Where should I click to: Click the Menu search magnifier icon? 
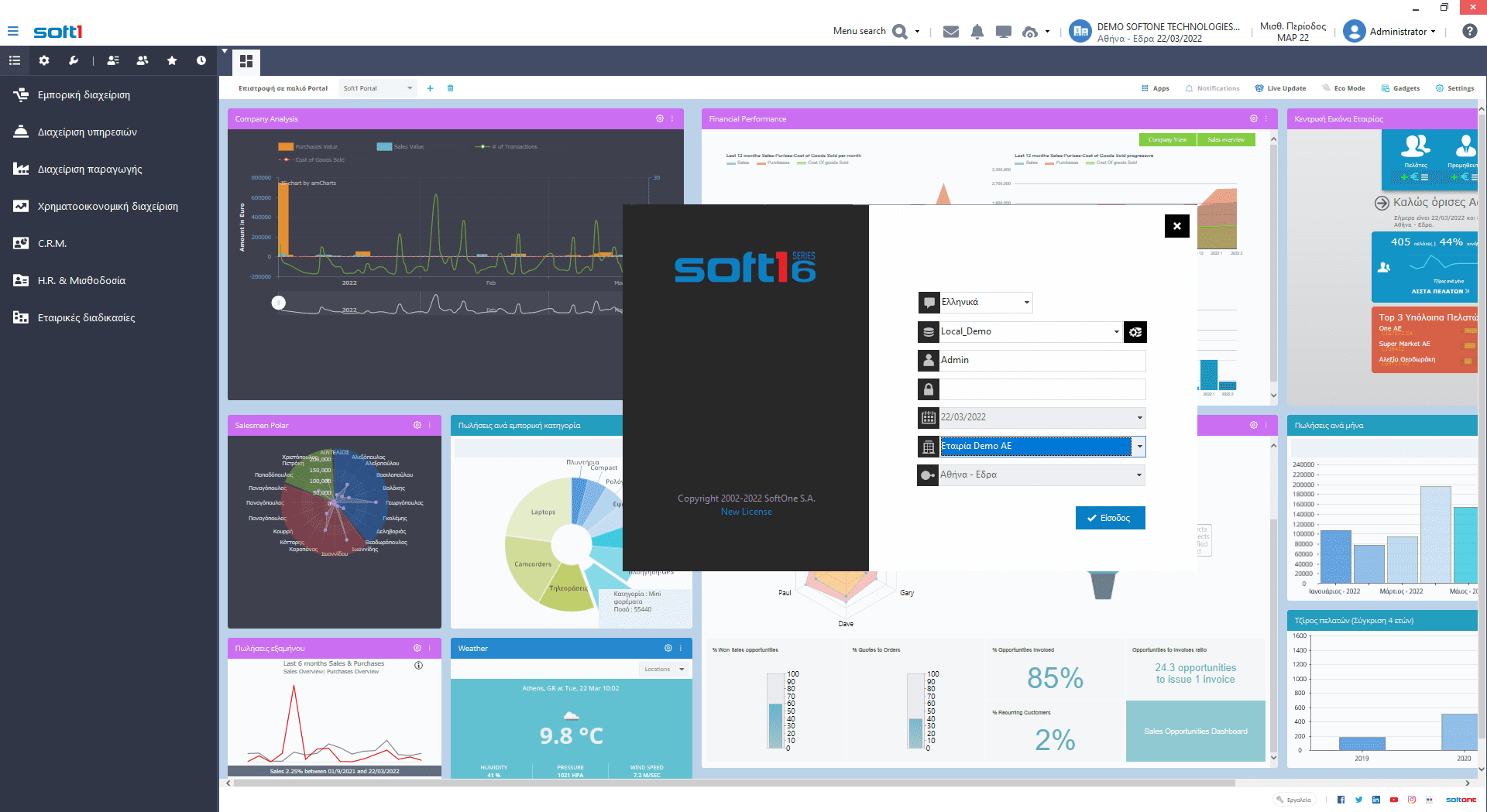[x=899, y=32]
